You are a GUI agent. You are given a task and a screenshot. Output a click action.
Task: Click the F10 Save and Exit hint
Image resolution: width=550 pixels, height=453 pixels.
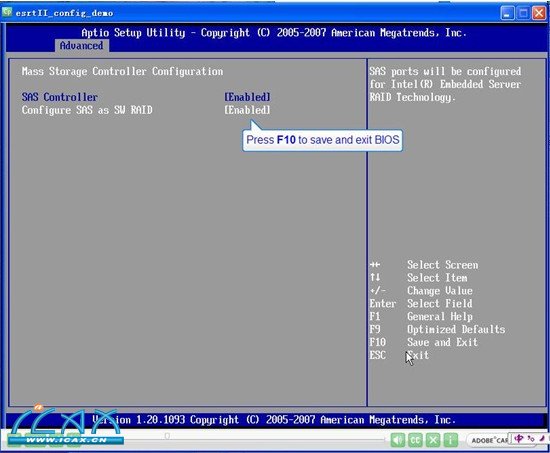tap(423, 342)
